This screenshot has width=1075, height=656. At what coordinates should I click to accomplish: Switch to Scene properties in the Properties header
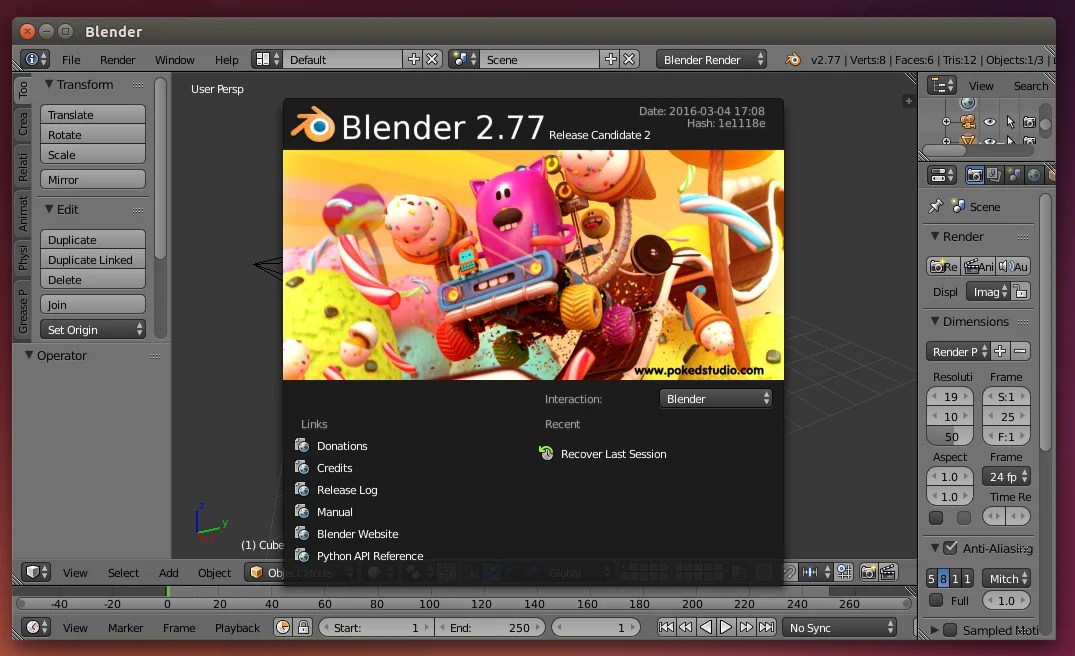click(1013, 174)
